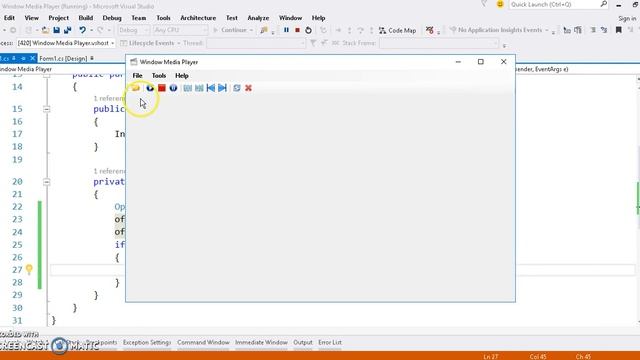The height and width of the screenshot is (360, 640).
Task: Click the Breakpoints tab at bottom
Action: [101, 342]
